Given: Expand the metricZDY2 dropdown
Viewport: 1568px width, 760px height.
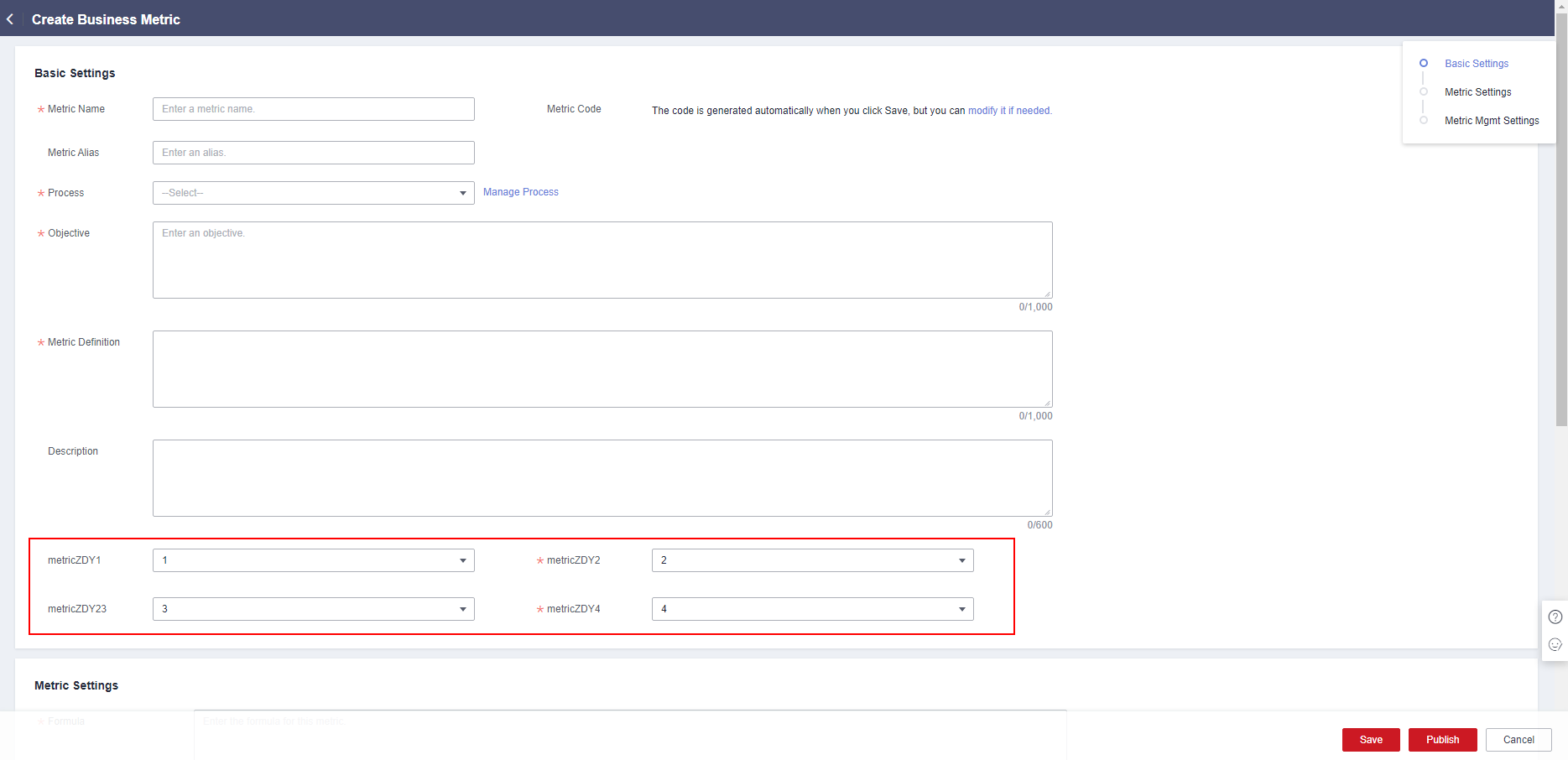Looking at the screenshot, I should 813,560.
